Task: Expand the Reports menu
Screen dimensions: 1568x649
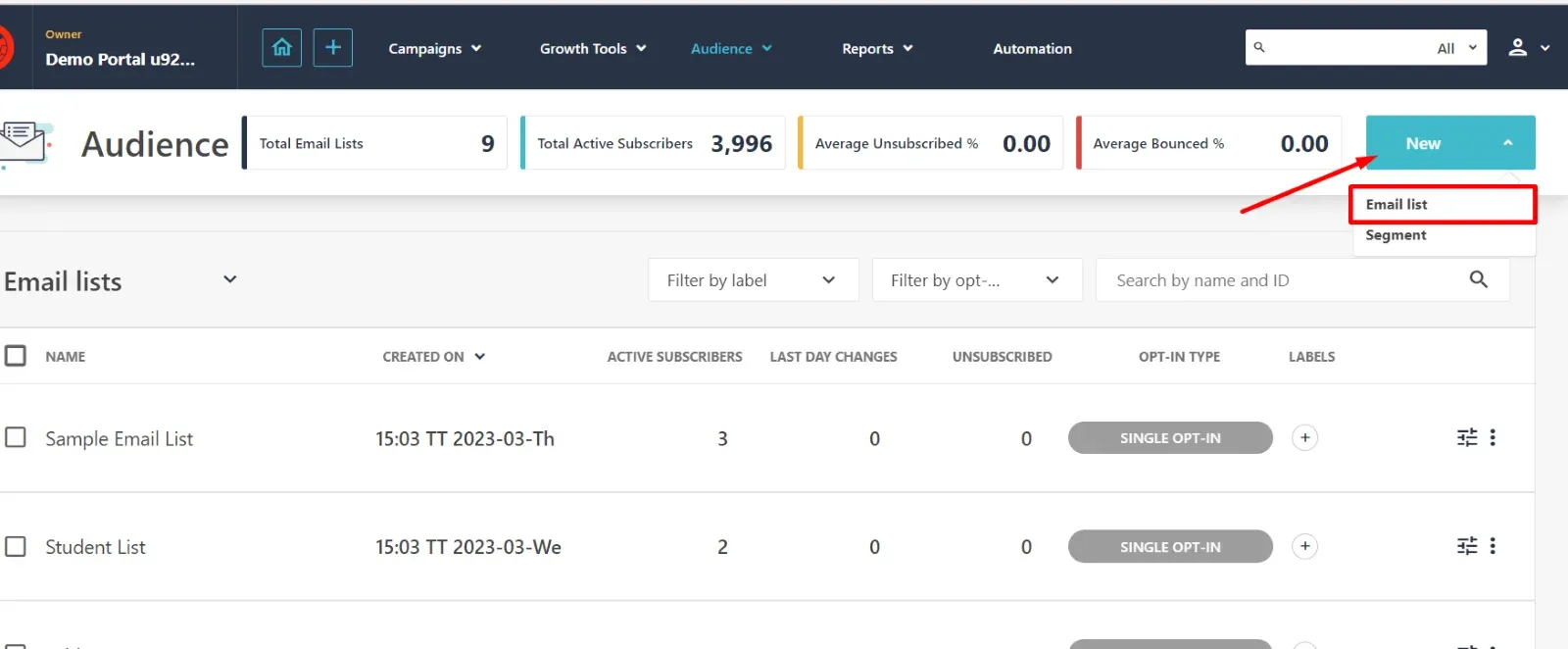Action: pyautogui.click(x=877, y=48)
